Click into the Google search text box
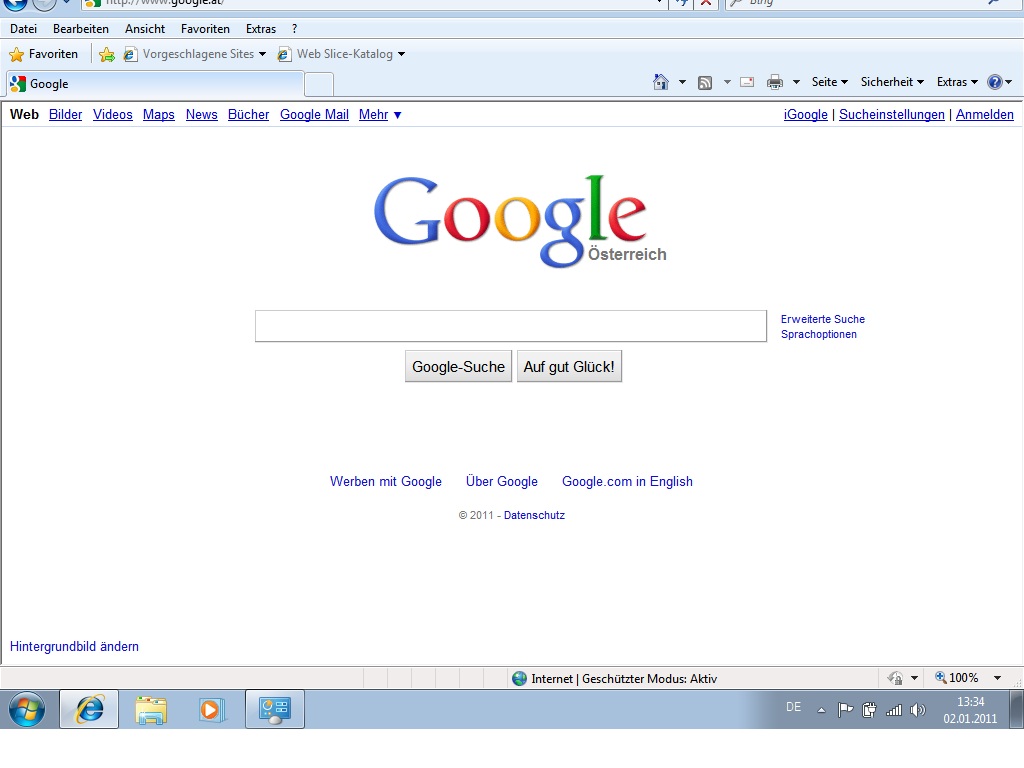The width and height of the screenshot is (1024, 768). [x=511, y=326]
